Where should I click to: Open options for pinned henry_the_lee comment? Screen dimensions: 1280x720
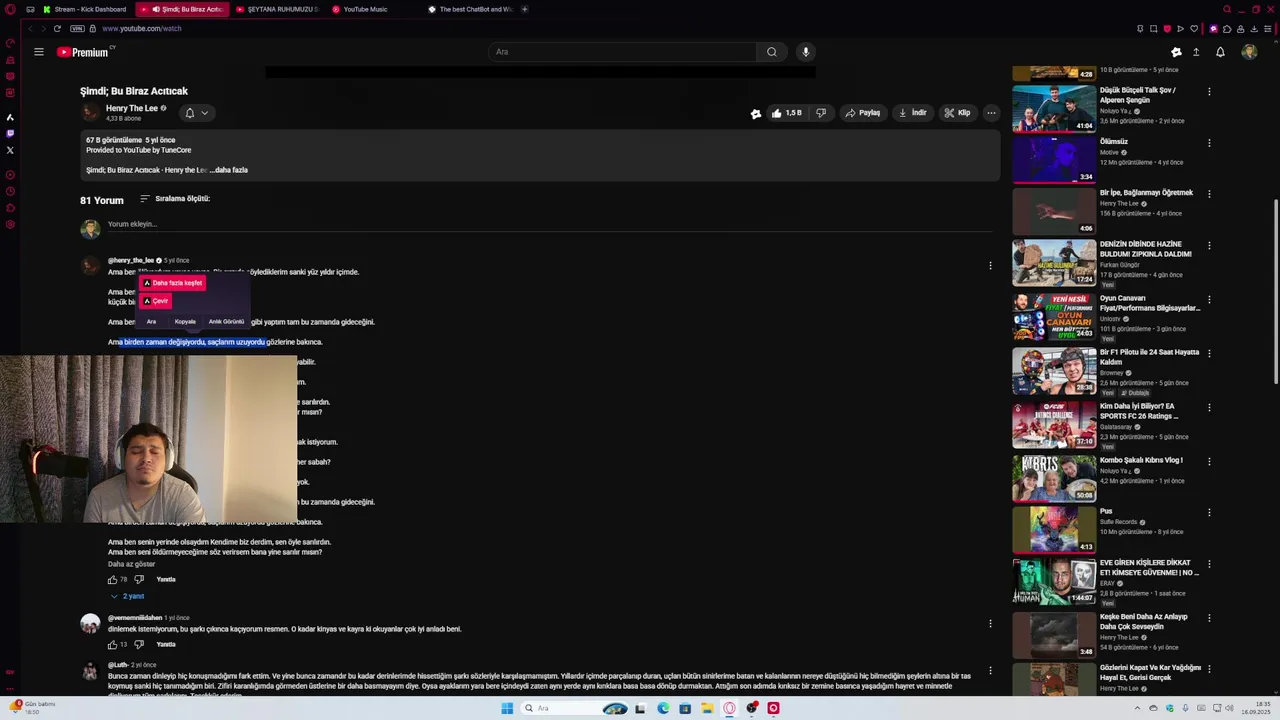[990, 266]
